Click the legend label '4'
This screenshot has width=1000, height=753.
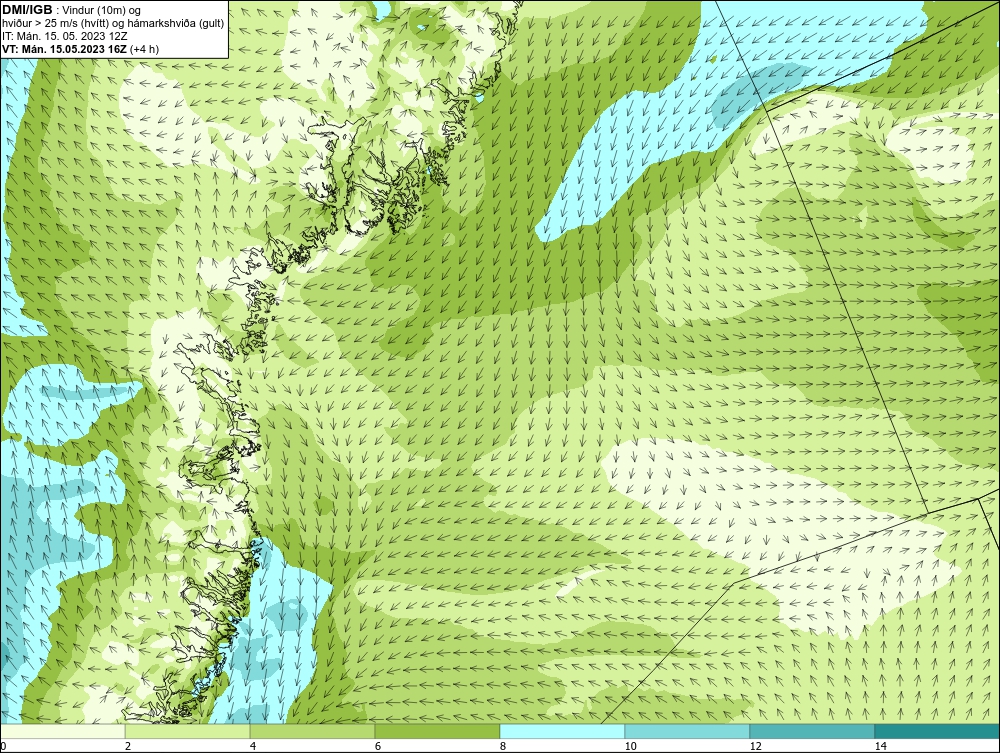click(x=253, y=747)
